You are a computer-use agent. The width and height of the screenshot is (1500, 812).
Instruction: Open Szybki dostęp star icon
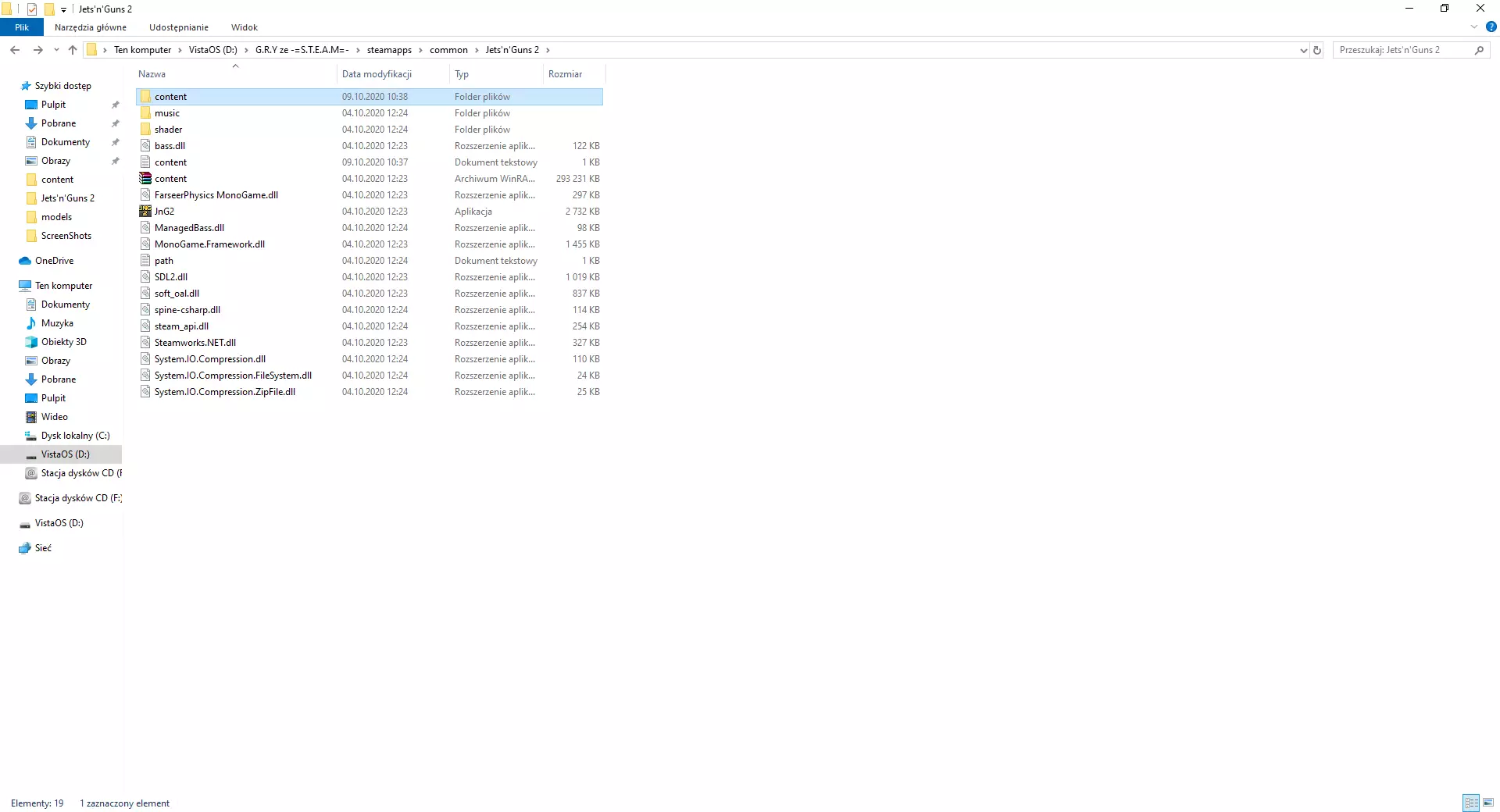coord(26,86)
